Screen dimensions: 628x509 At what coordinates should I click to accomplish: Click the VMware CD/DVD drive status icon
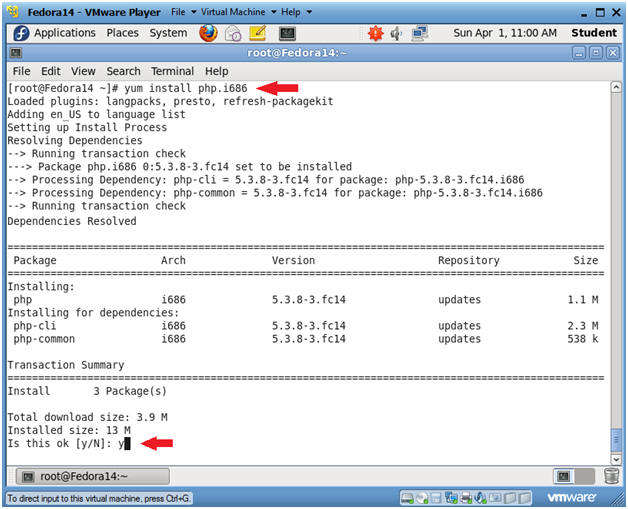coord(422,498)
